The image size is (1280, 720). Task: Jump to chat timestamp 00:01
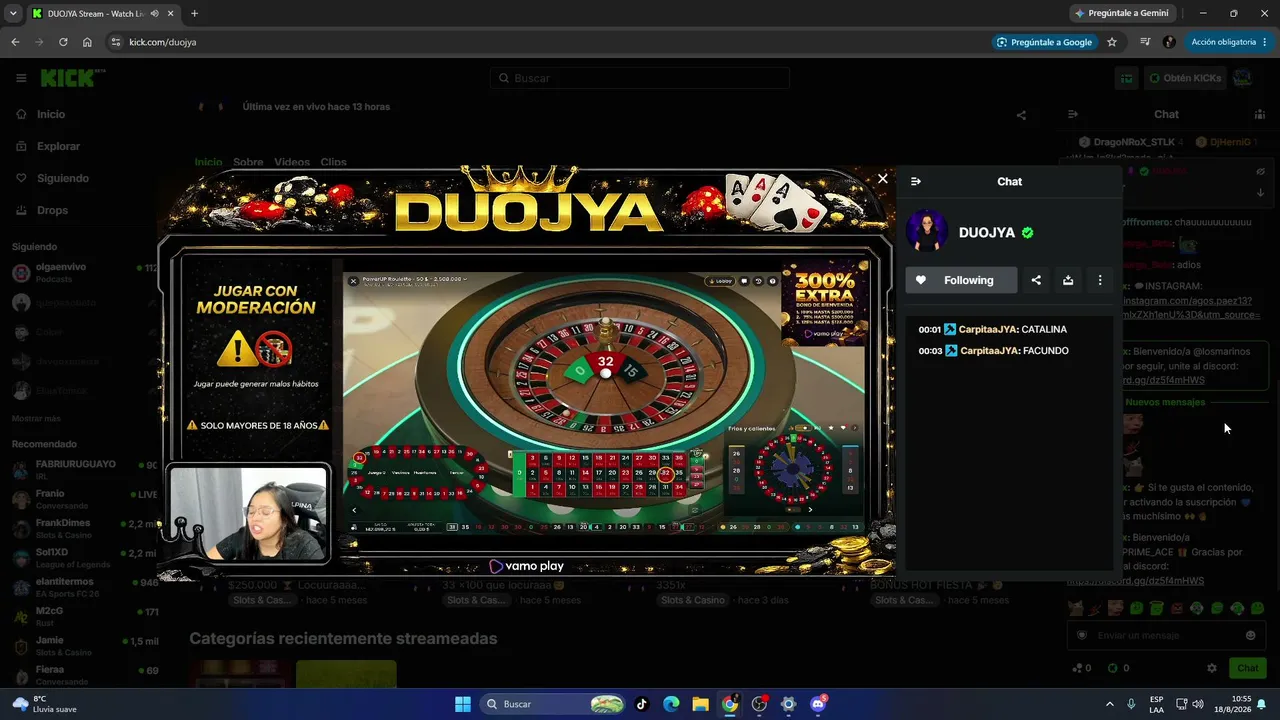point(930,329)
